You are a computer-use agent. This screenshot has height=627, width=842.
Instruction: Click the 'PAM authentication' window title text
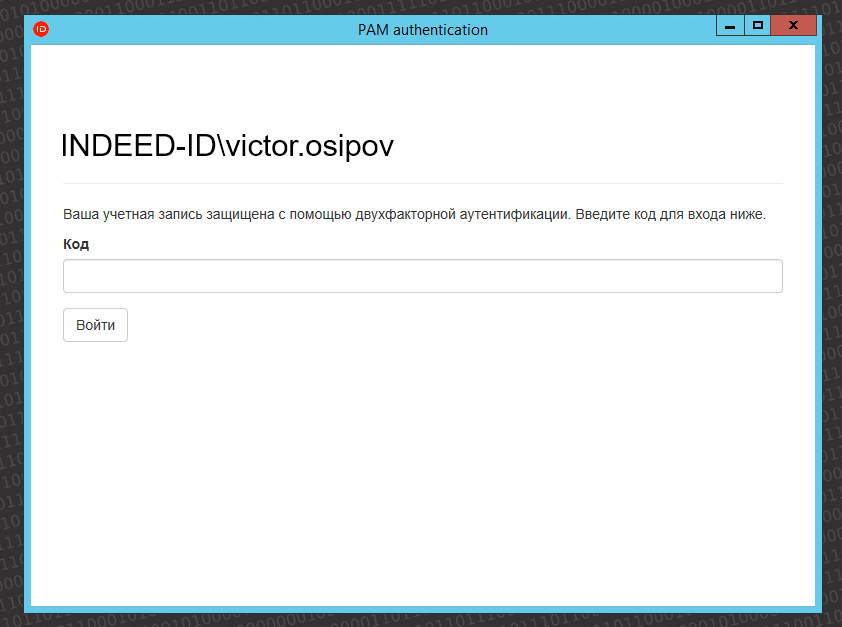tap(422, 30)
